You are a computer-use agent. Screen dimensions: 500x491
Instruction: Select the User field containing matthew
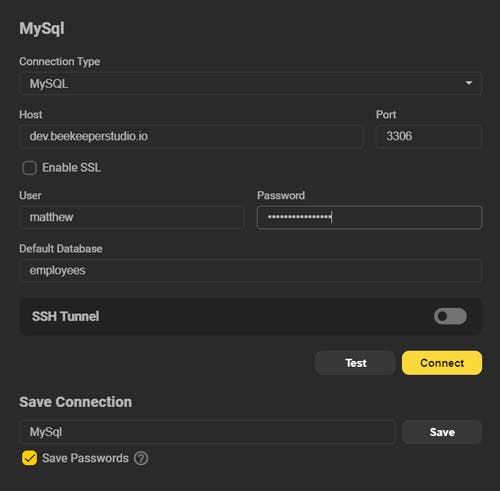coord(131,217)
